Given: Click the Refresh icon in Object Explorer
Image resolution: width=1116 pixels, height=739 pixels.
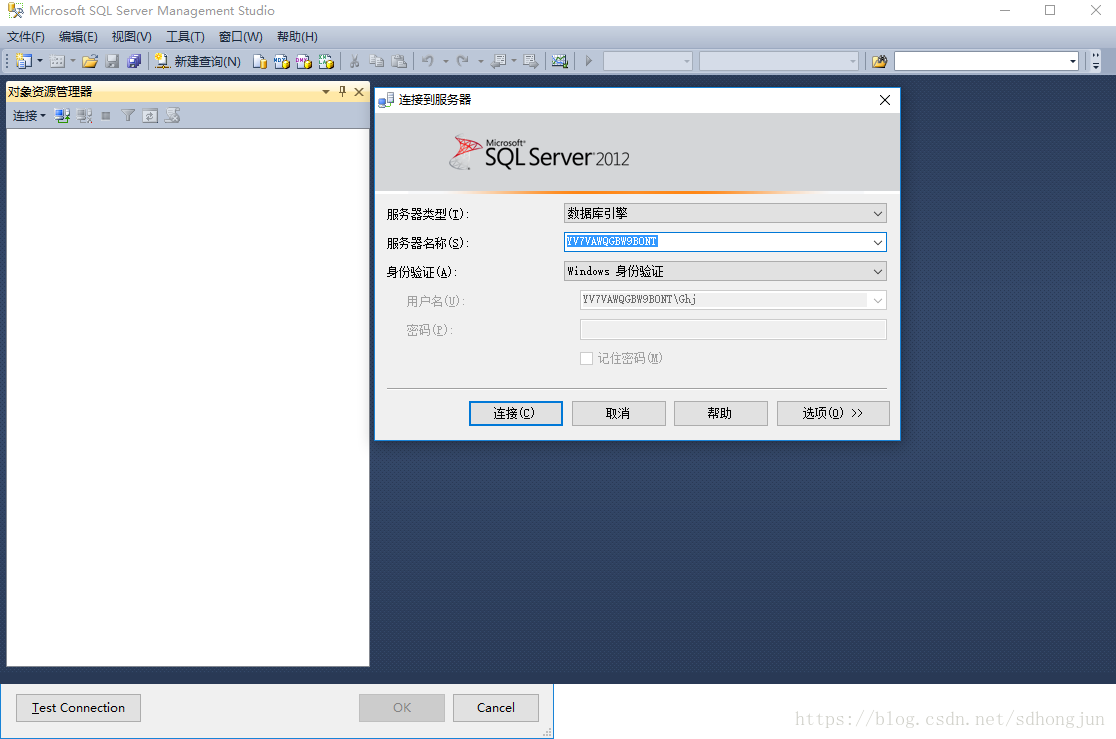Looking at the screenshot, I should (150, 115).
